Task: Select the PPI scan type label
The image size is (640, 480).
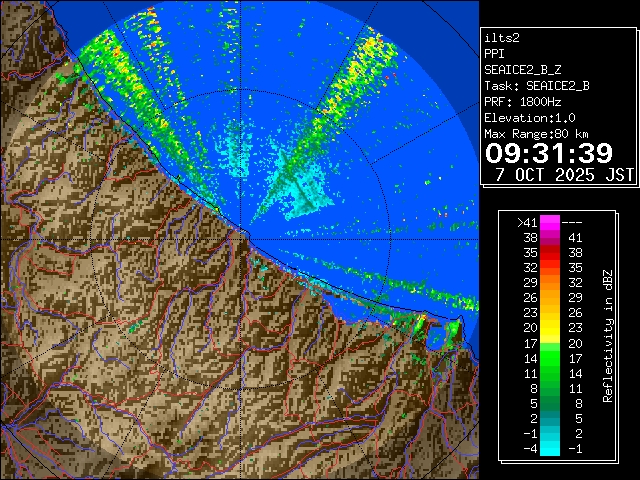Action: [x=494, y=53]
